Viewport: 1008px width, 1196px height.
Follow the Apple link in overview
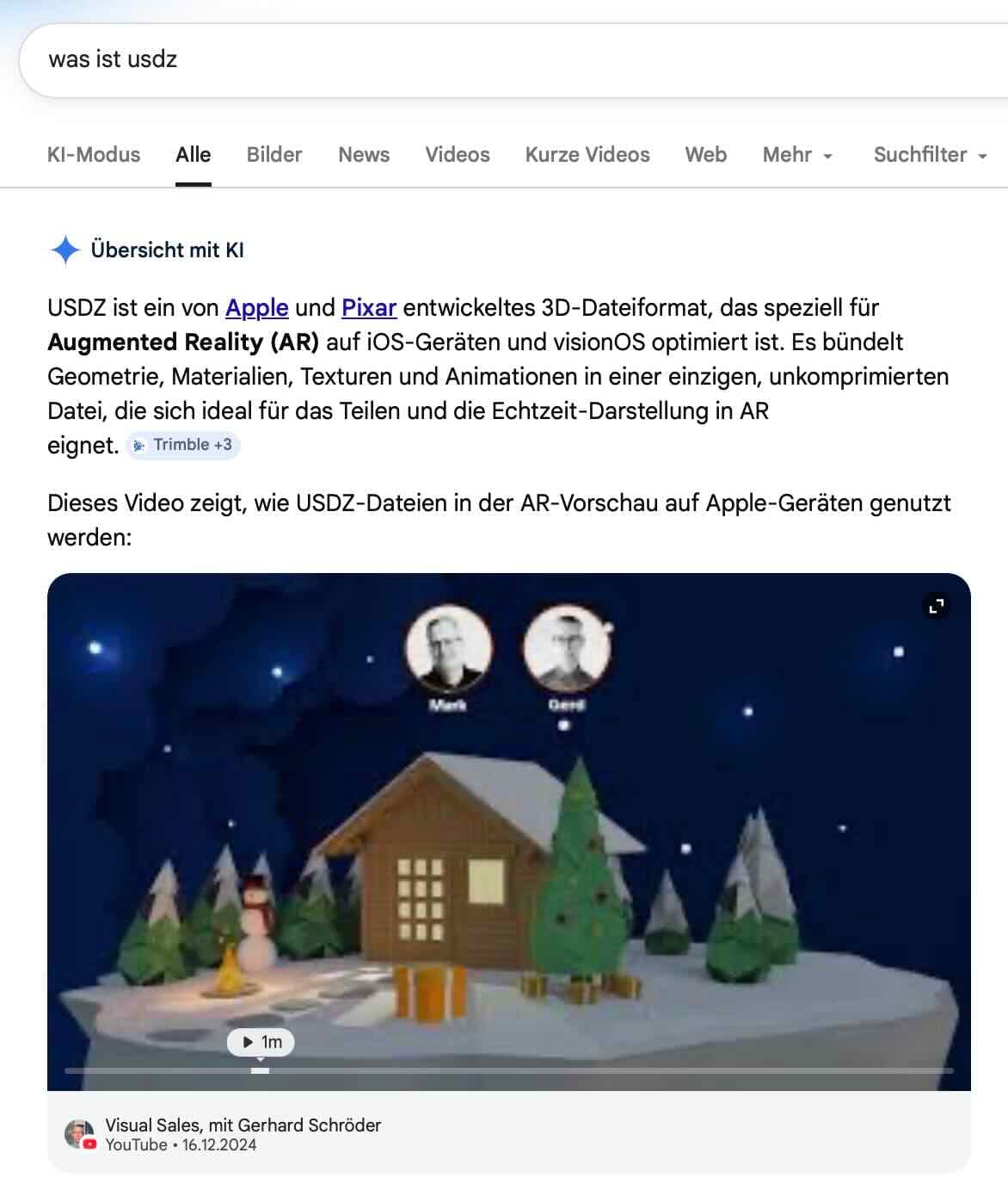[256, 308]
